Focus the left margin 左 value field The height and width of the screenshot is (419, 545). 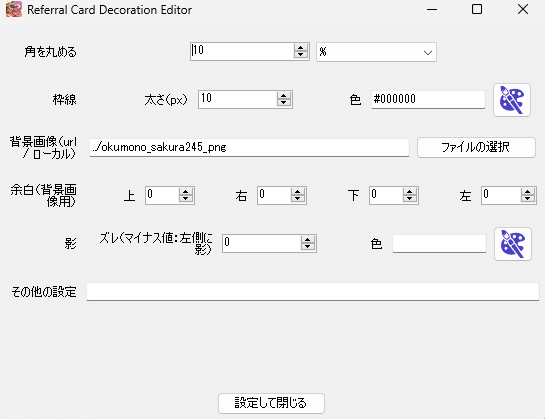(501, 195)
